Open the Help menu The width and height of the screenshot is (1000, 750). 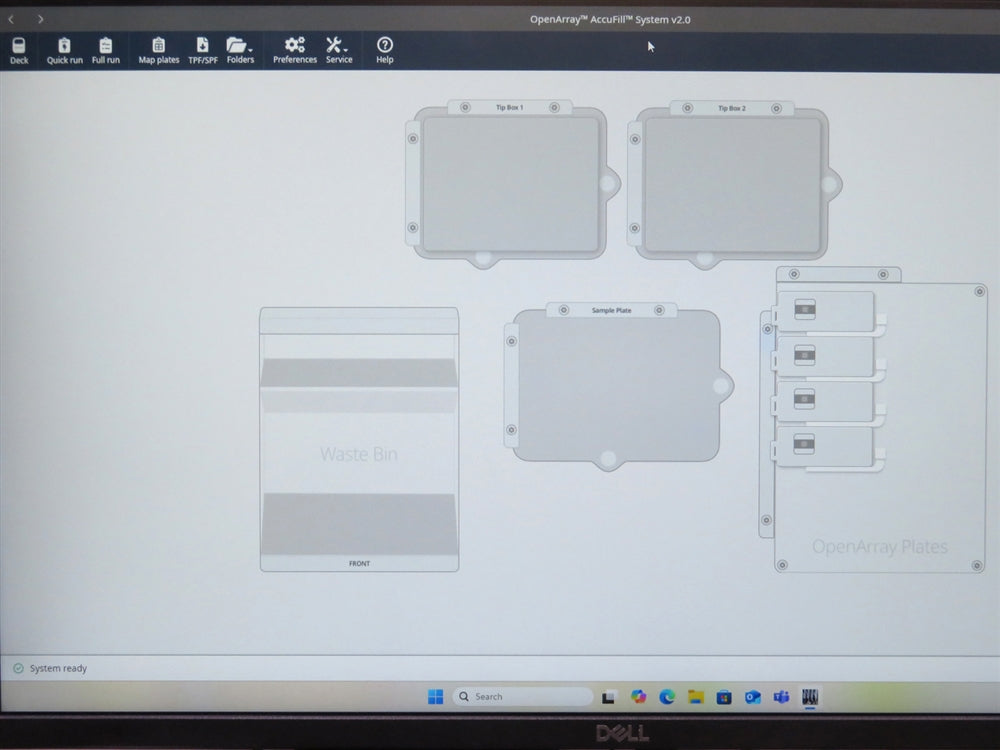[x=385, y=50]
